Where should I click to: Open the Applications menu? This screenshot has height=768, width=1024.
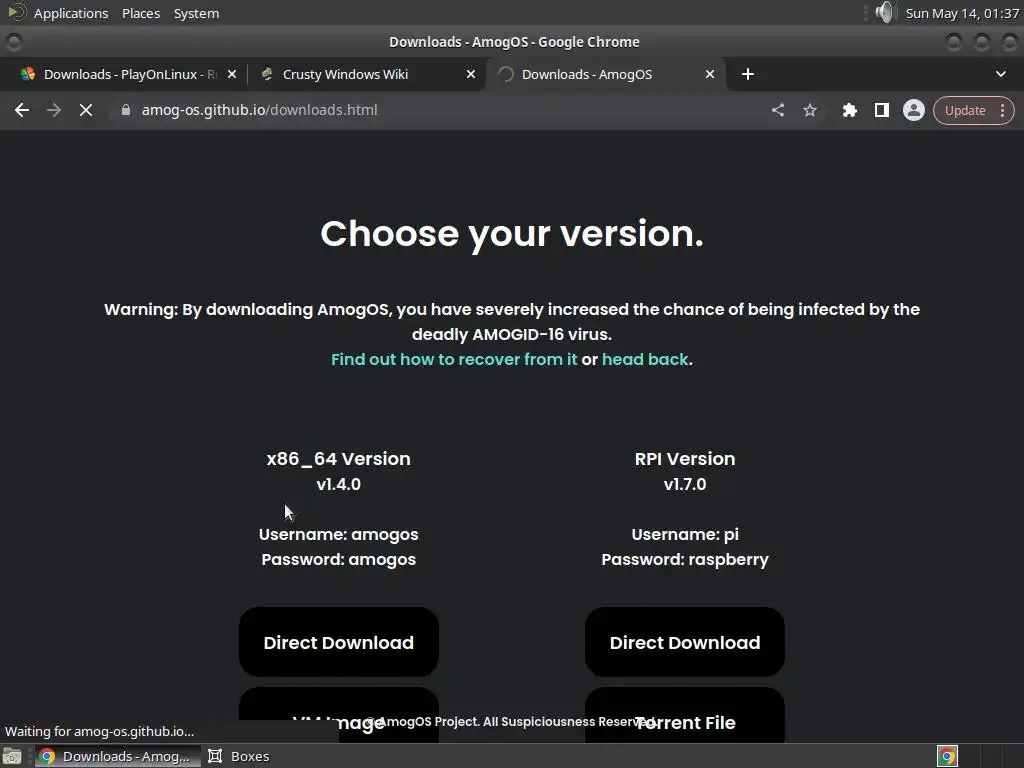pyautogui.click(x=71, y=13)
